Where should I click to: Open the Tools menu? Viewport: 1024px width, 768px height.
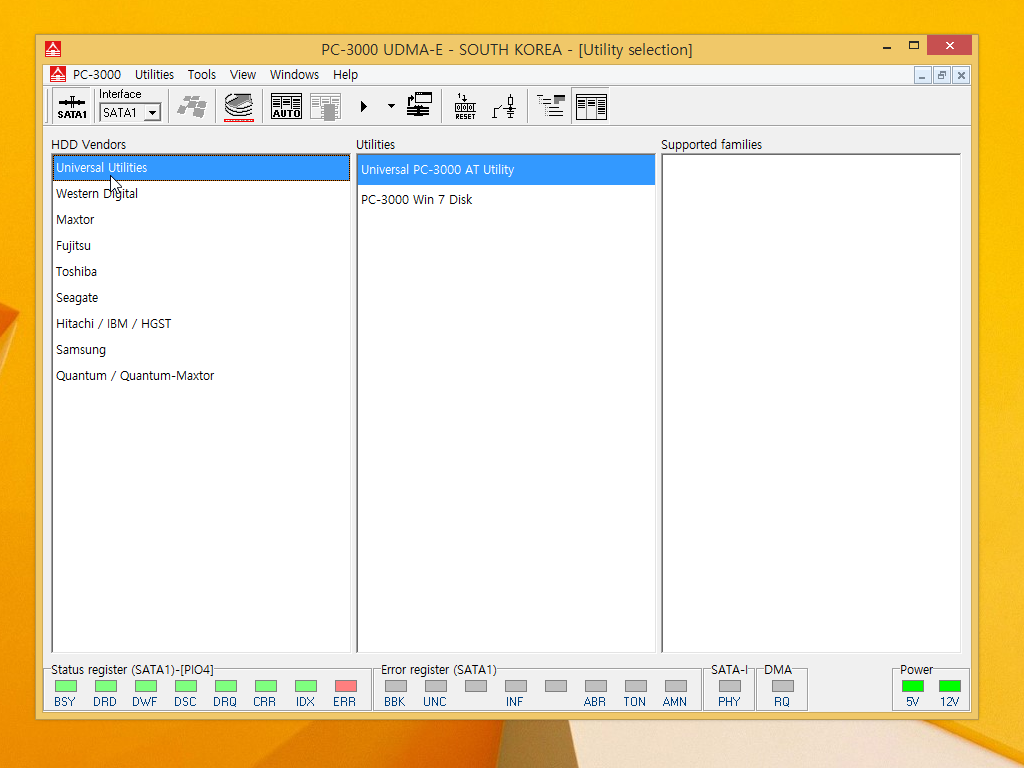[x=202, y=74]
